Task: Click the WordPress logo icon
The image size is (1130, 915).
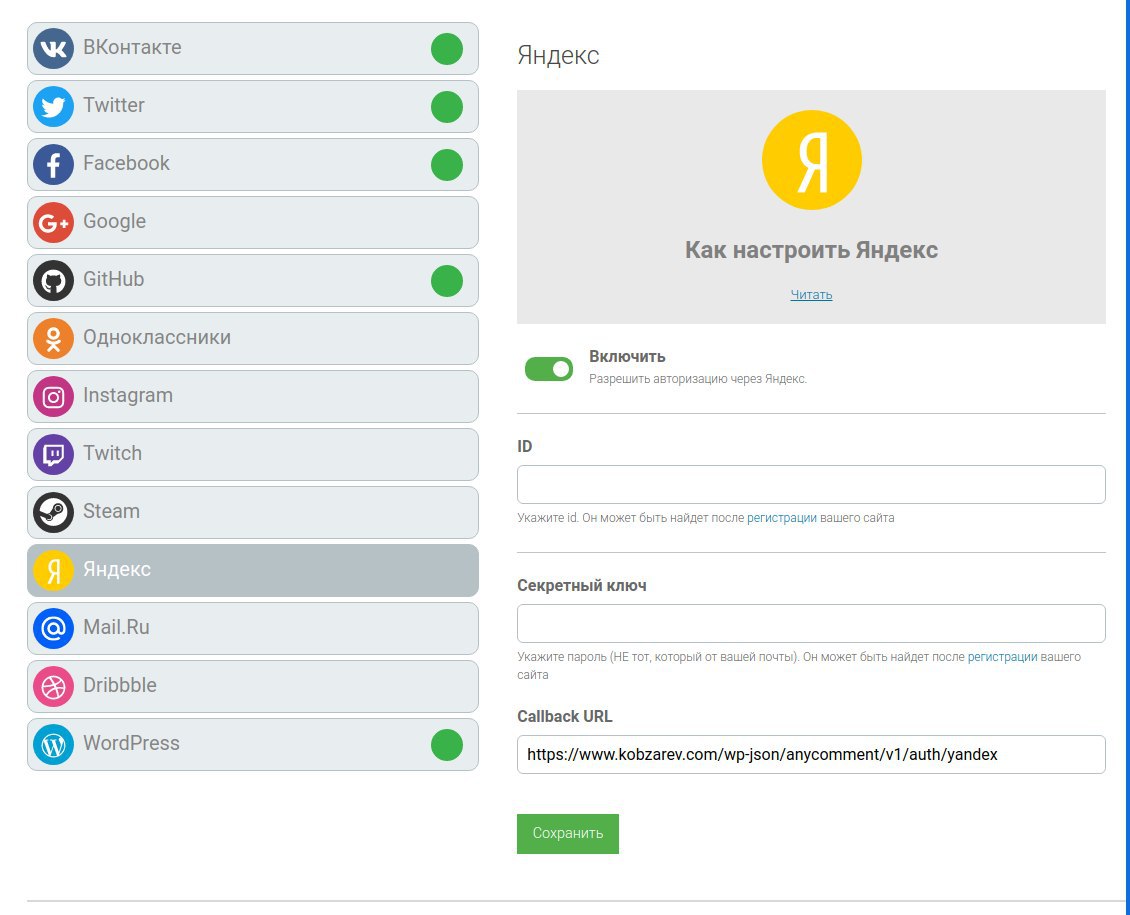Action: (53, 744)
